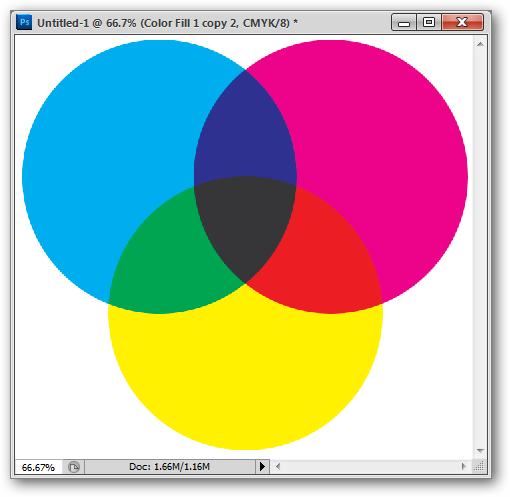Screen dimensions: 510x497
Task: Click the window resize grip in corner
Action: click(x=479, y=466)
